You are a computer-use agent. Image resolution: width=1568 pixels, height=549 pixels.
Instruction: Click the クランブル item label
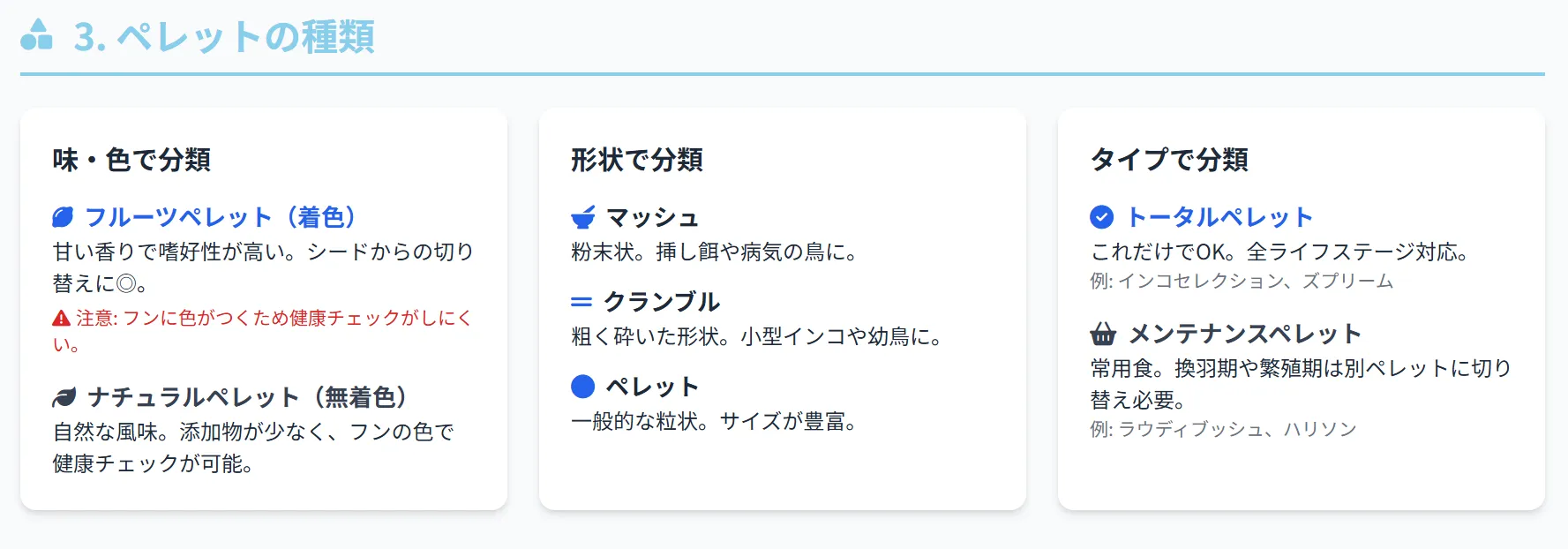click(x=662, y=302)
